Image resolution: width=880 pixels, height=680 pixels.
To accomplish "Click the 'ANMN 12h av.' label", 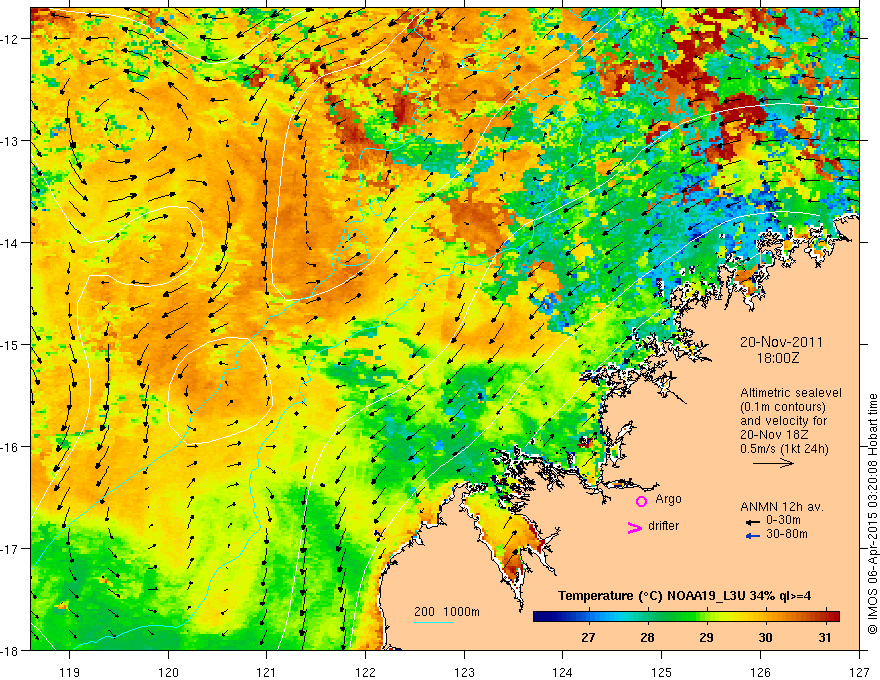I will click(782, 507).
